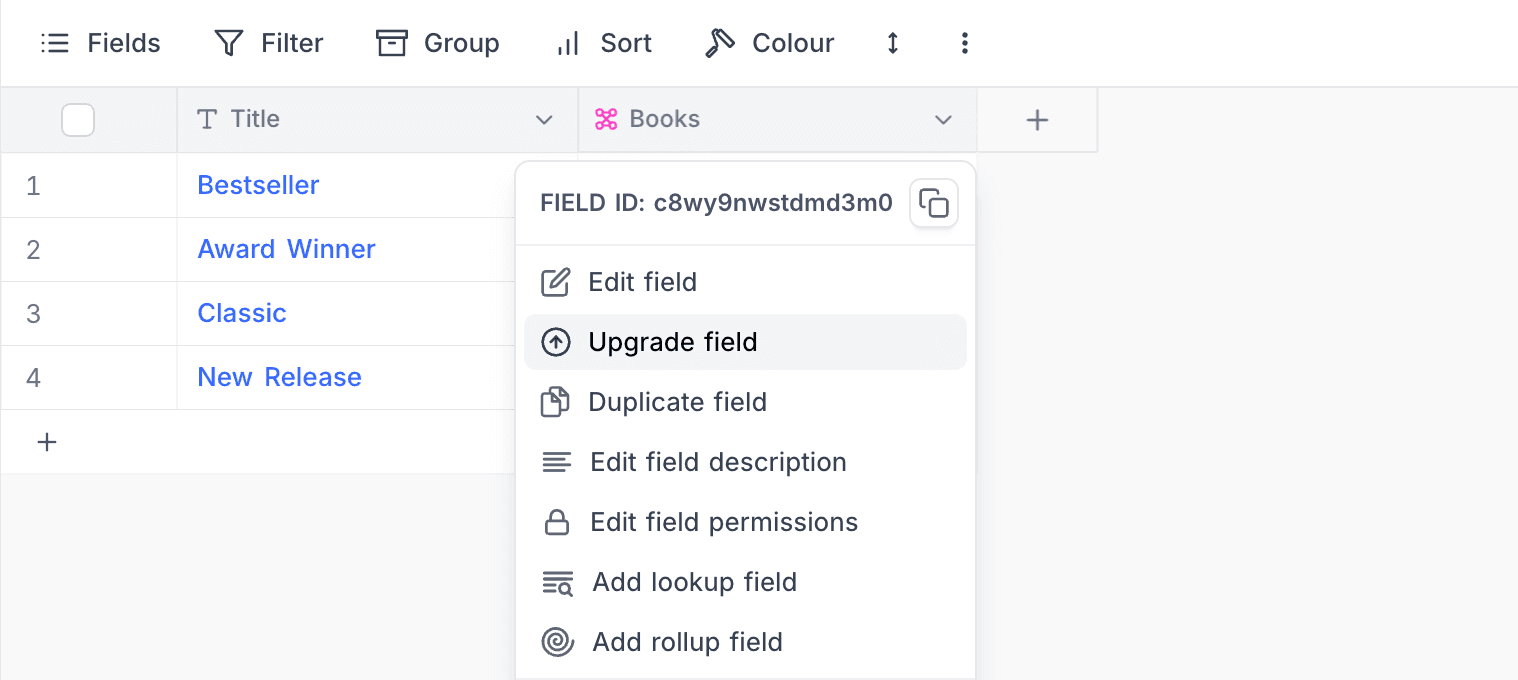Open the three-dot more options menu

tap(964, 43)
